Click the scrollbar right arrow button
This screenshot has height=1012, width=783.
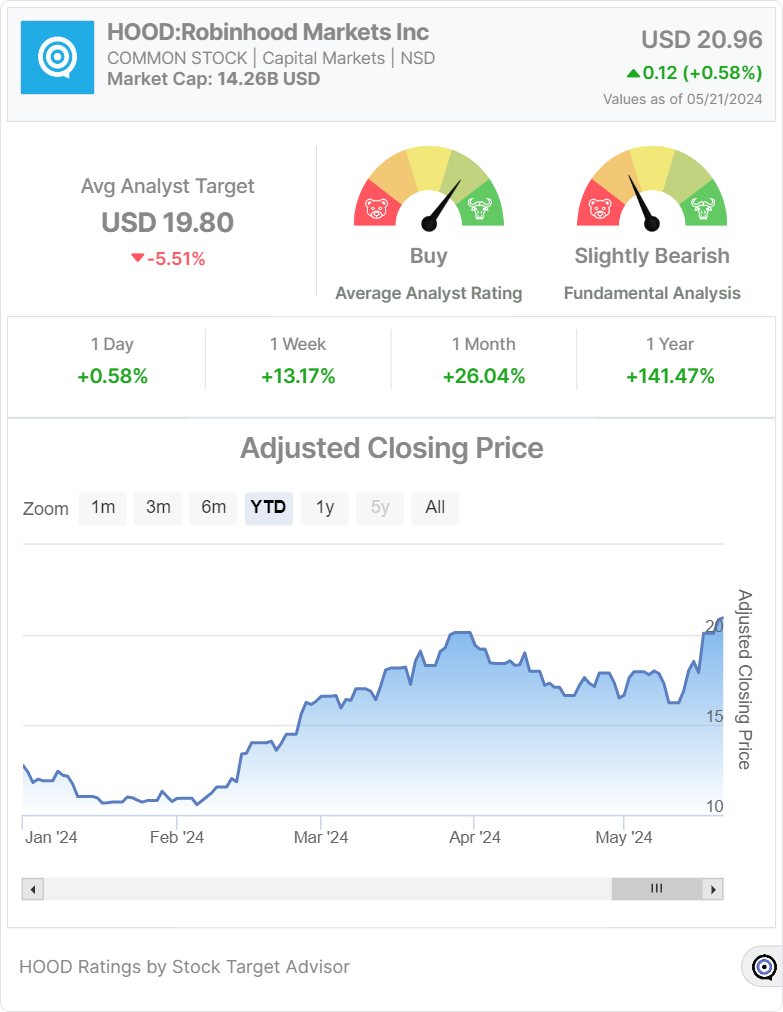[x=712, y=889]
